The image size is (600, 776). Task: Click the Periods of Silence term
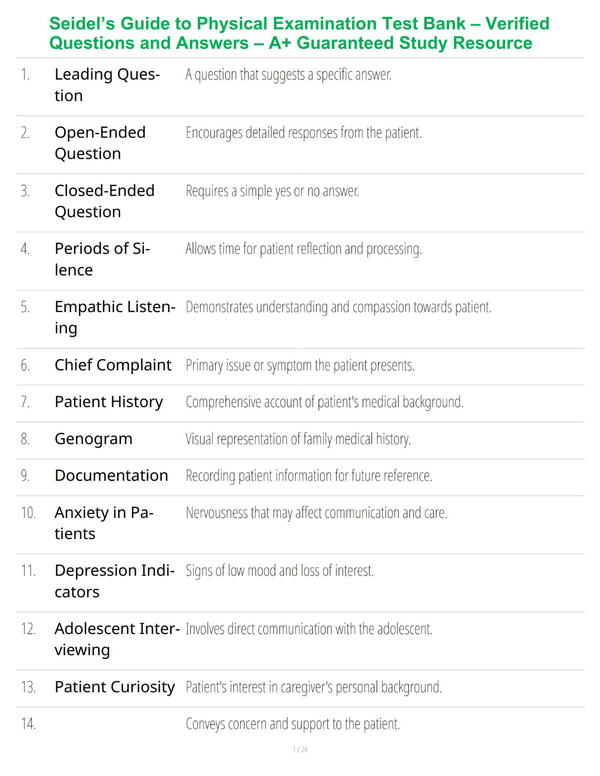tap(102, 259)
